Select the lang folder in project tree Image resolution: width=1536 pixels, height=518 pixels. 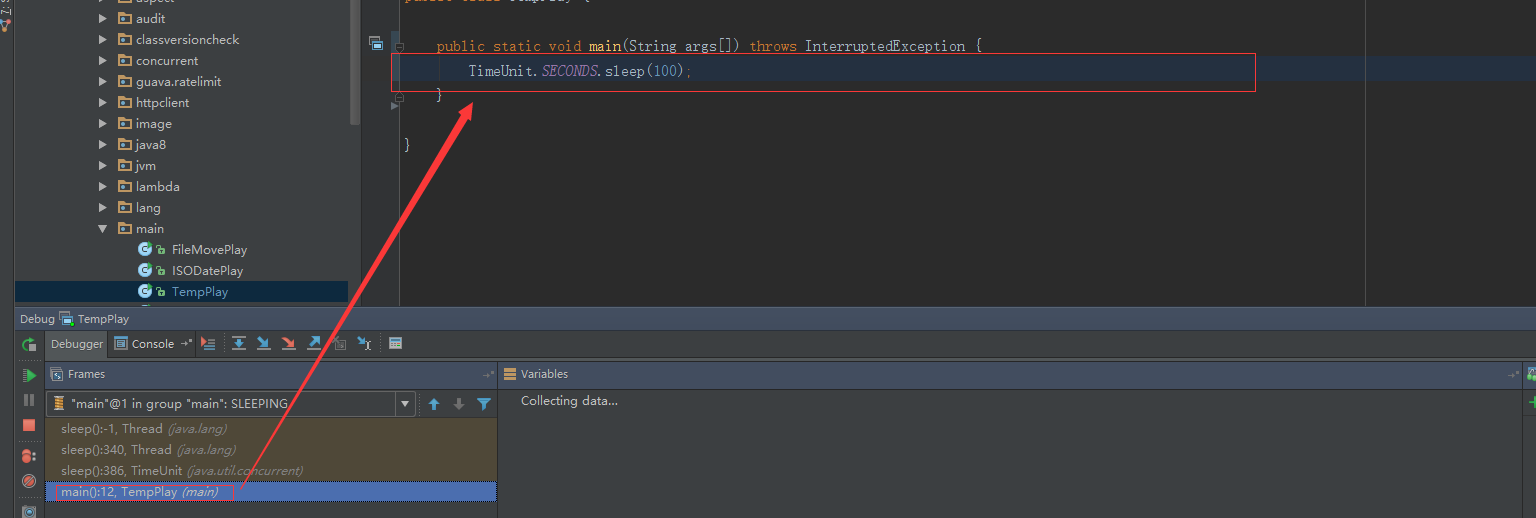coord(148,208)
